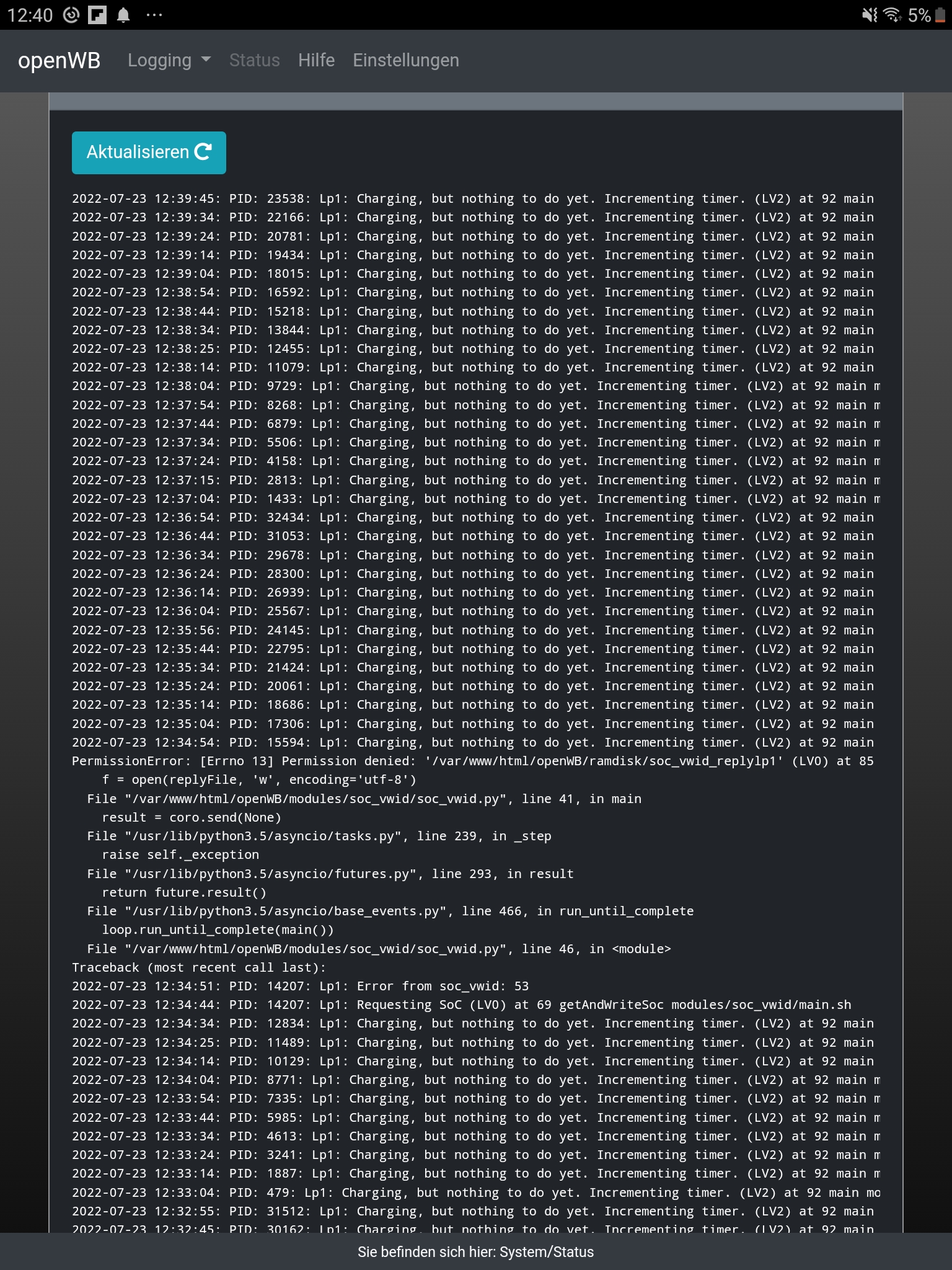Click the PermissionError log line
This screenshot has height=1270, width=952.
[x=472, y=761]
